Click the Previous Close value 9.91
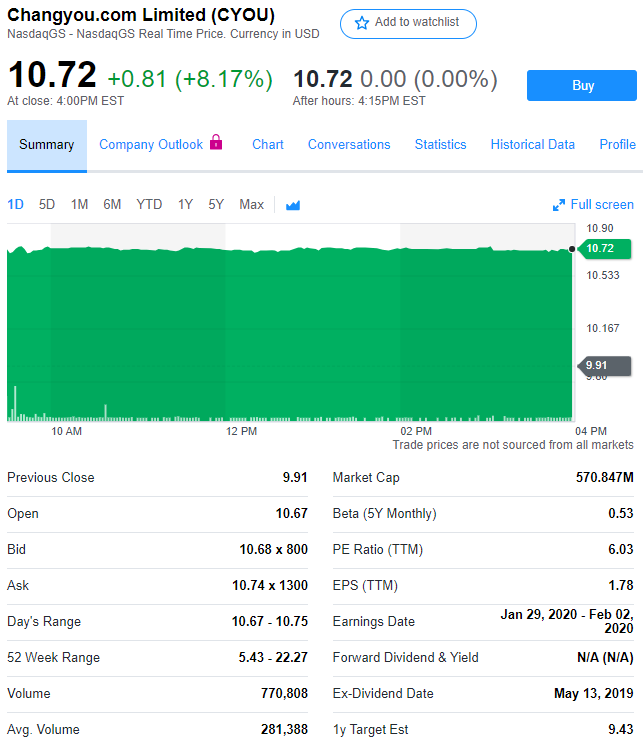 295,477
